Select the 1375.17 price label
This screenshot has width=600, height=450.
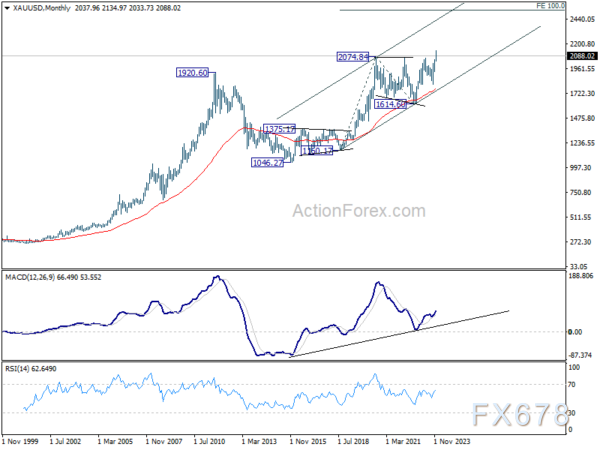click(279, 129)
